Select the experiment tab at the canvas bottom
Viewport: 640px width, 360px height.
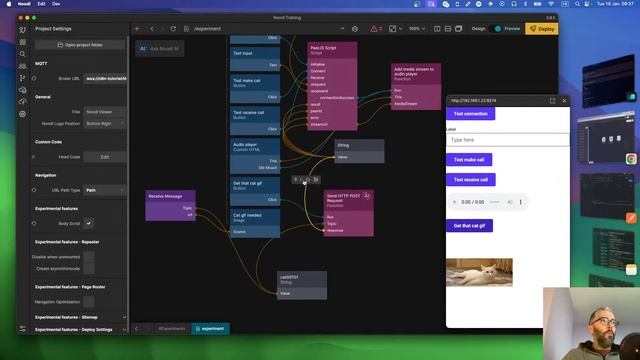(210, 328)
